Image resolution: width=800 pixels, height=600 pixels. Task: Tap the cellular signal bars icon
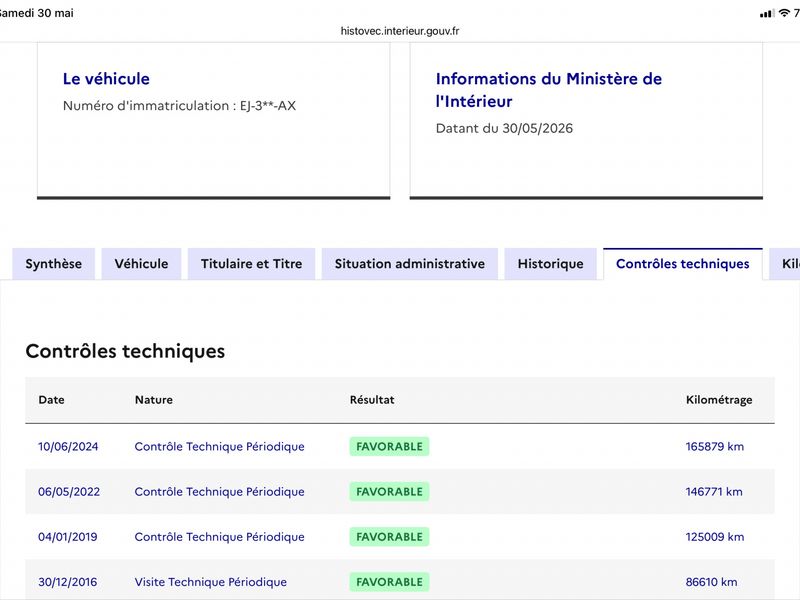click(766, 14)
